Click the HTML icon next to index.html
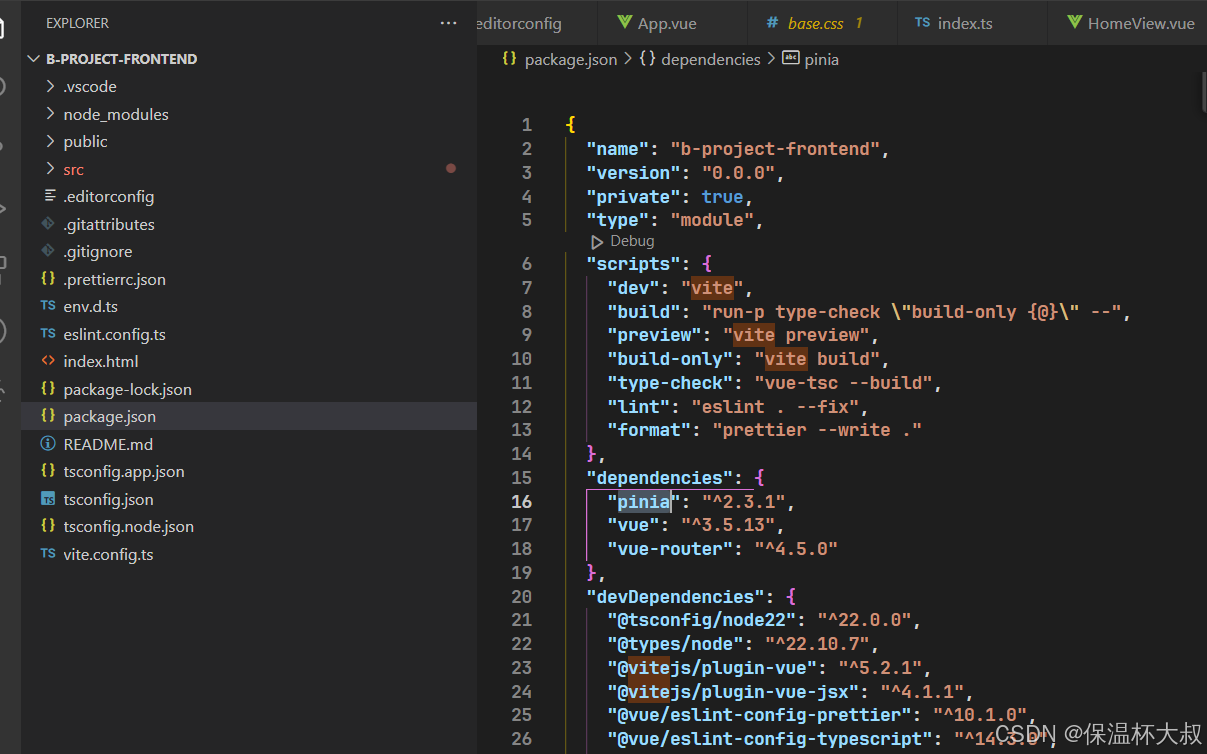The width and height of the screenshot is (1207, 754). [x=48, y=361]
